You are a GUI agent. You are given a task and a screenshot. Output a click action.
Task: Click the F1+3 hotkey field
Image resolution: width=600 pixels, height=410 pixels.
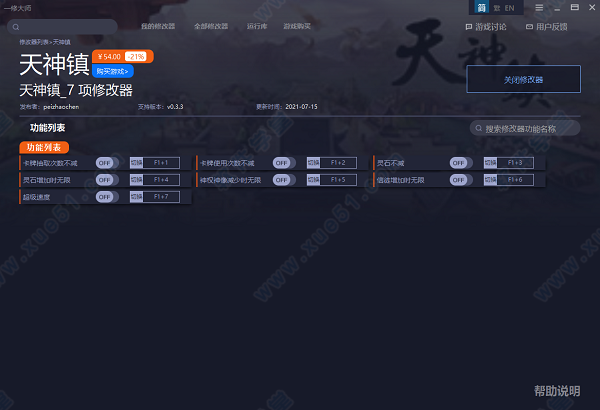515,163
